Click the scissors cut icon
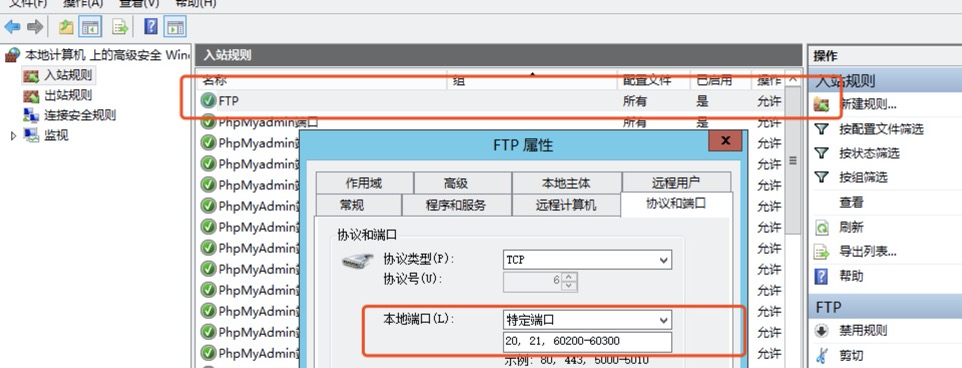Image resolution: width=962 pixels, height=368 pixels. [x=822, y=355]
